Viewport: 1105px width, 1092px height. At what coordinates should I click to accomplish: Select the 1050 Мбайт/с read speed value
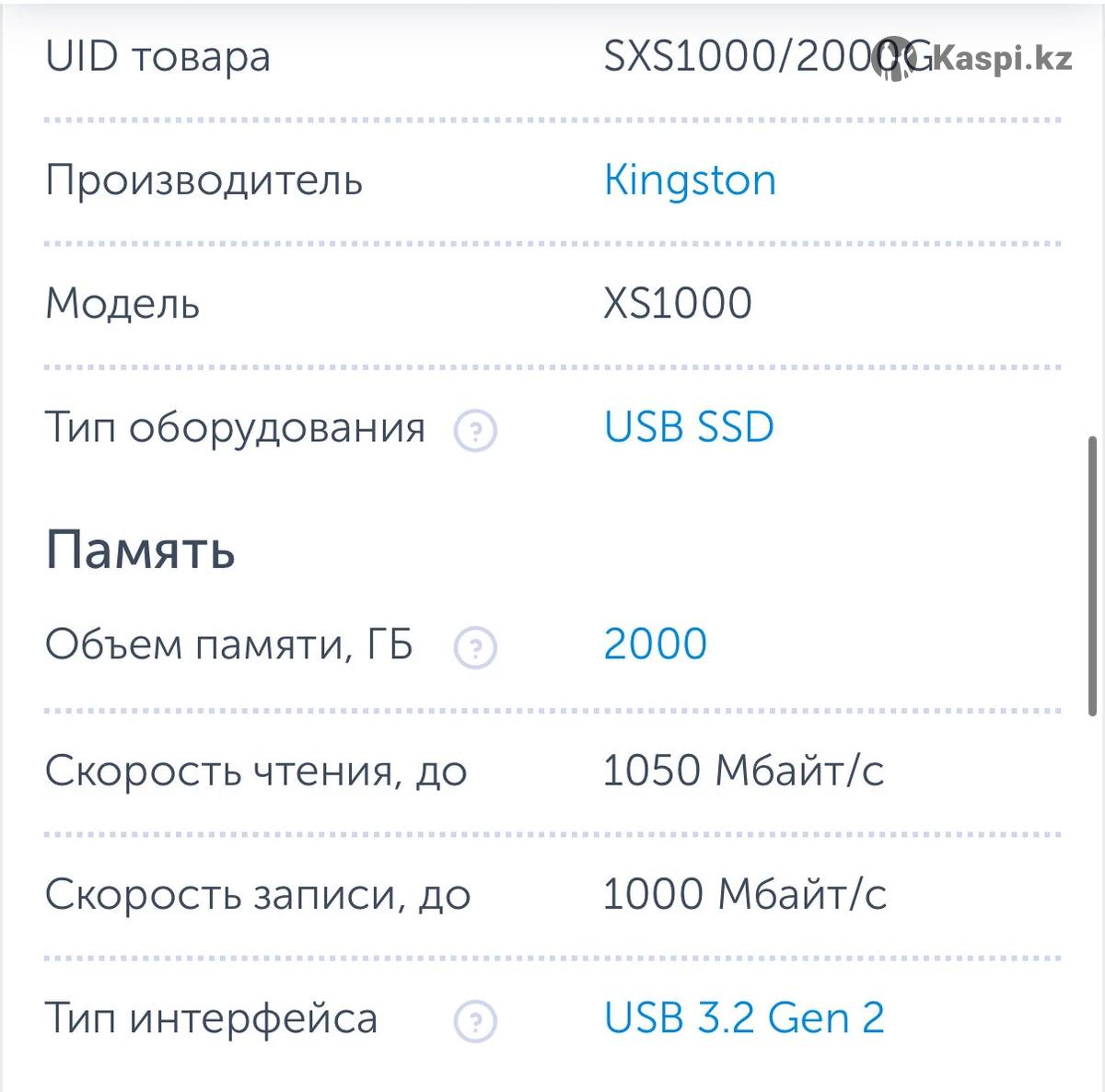pyautogui.click(x=743, y=771)
